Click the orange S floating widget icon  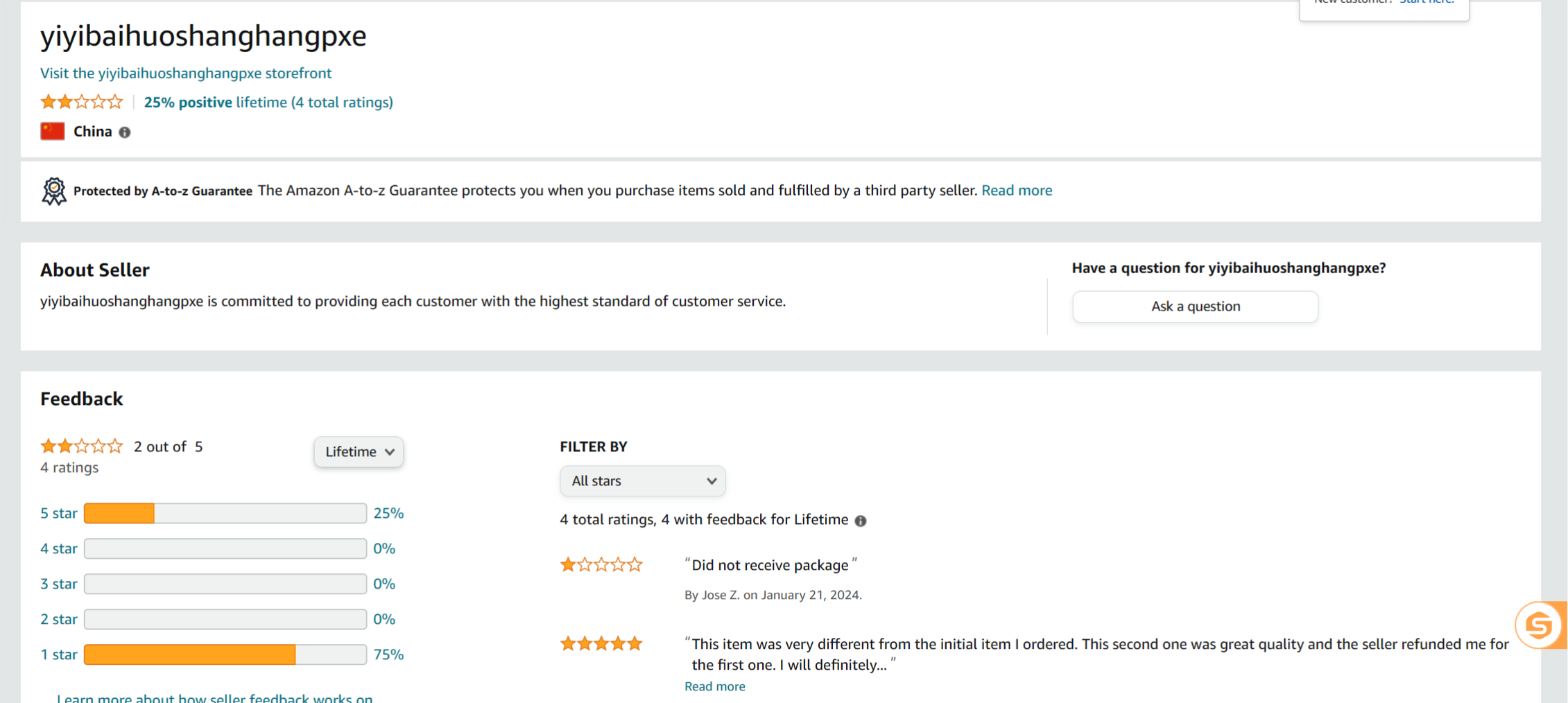(1540, 625)
